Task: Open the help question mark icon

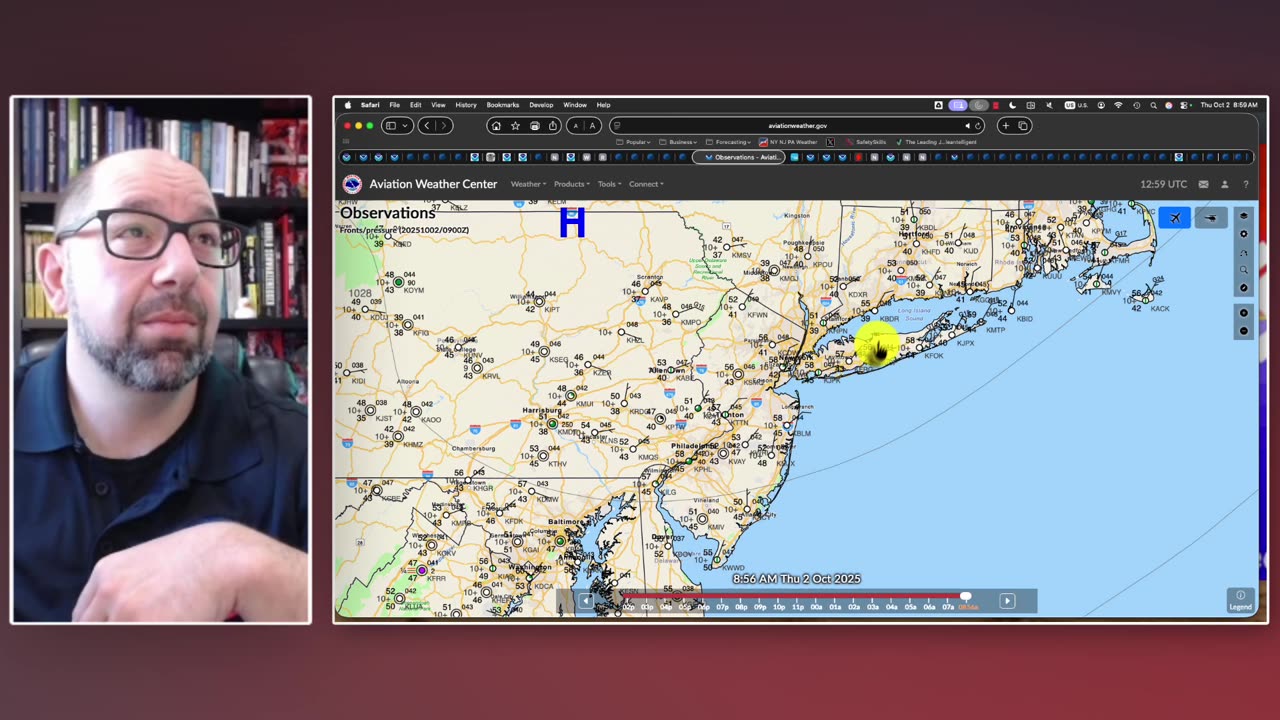Action: 1245,184
